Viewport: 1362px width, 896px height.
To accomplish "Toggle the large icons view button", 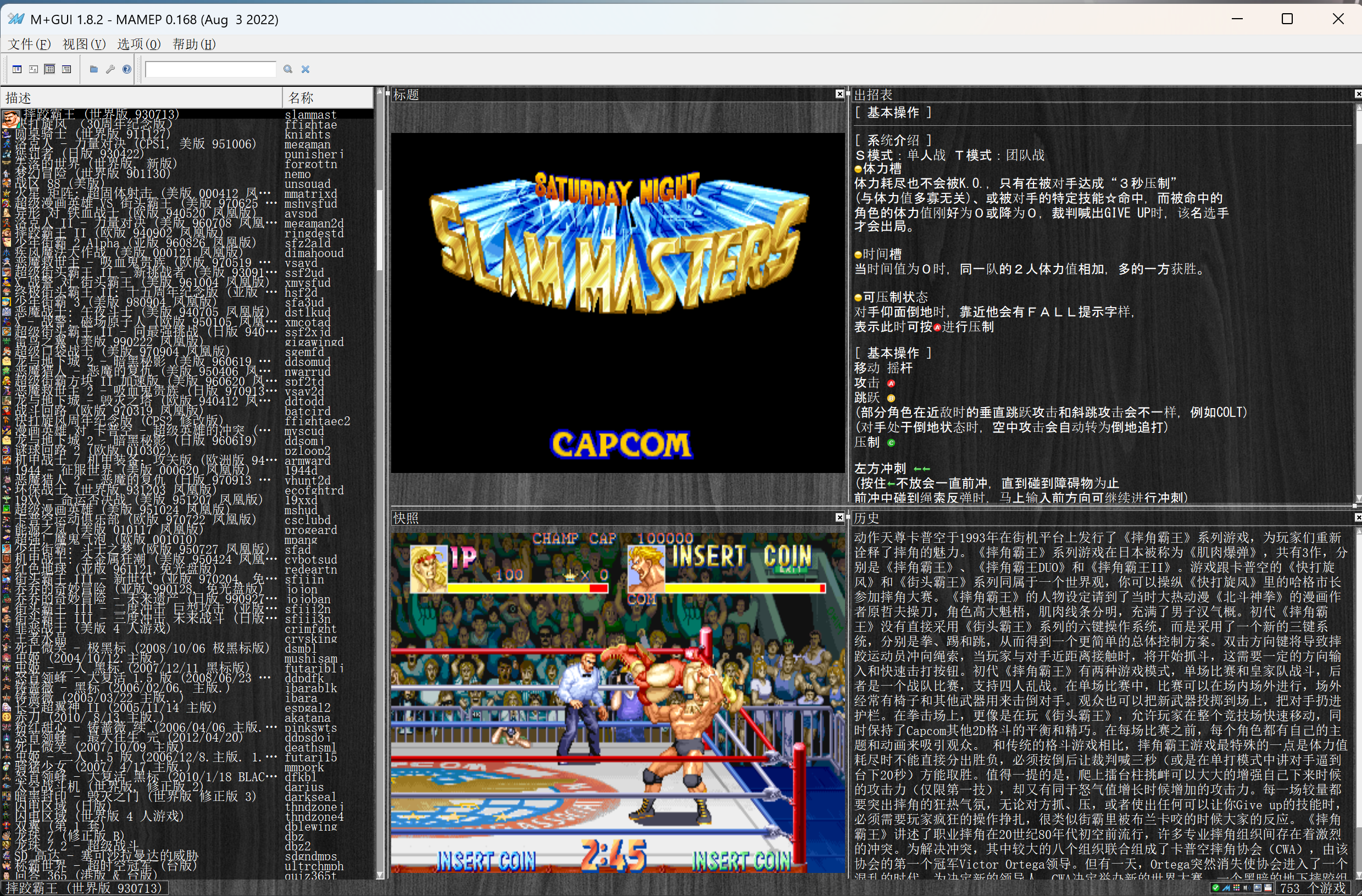I will pos(34,69).
